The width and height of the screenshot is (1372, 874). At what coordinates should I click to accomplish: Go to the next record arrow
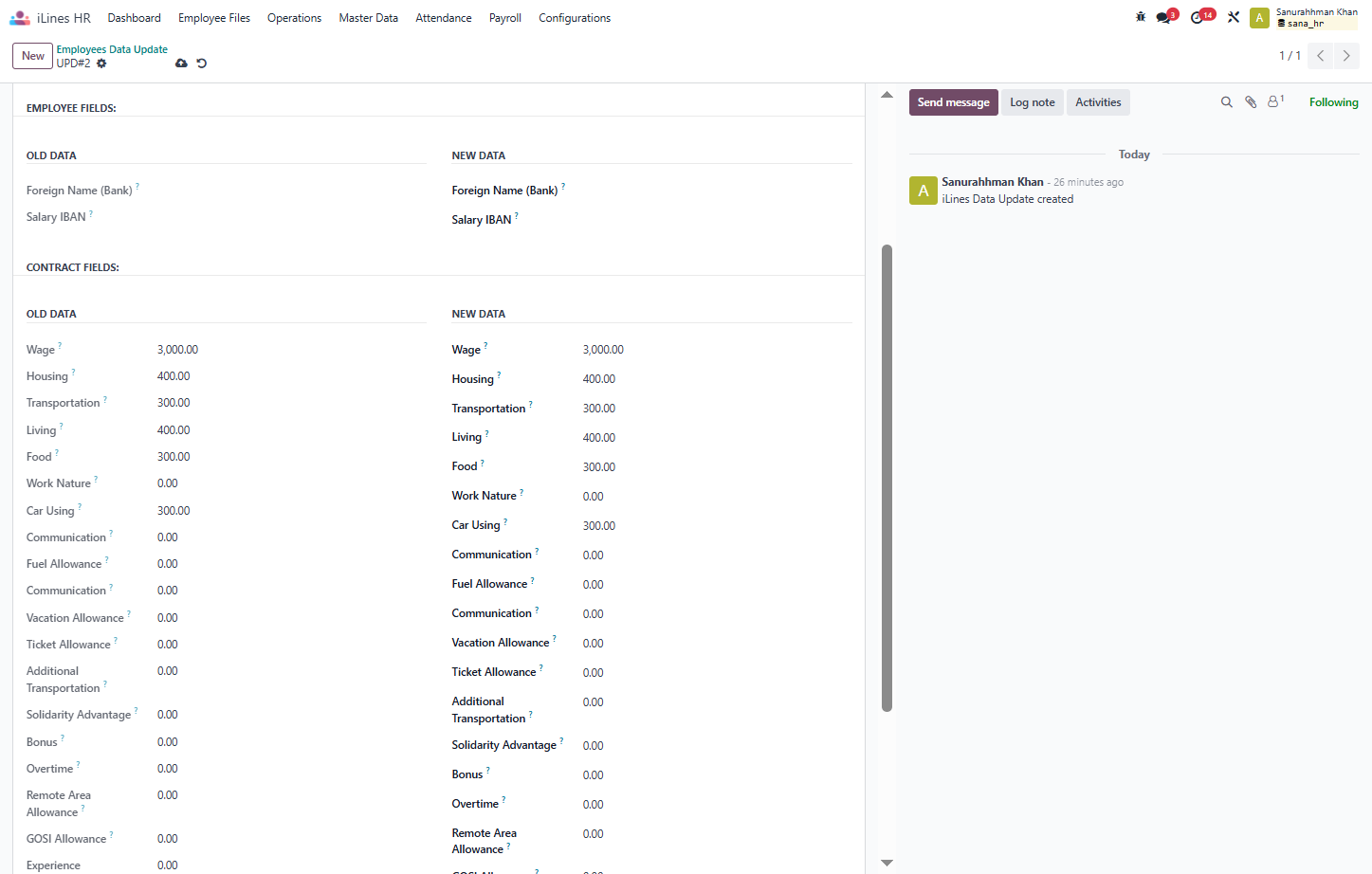(1346, 56)
